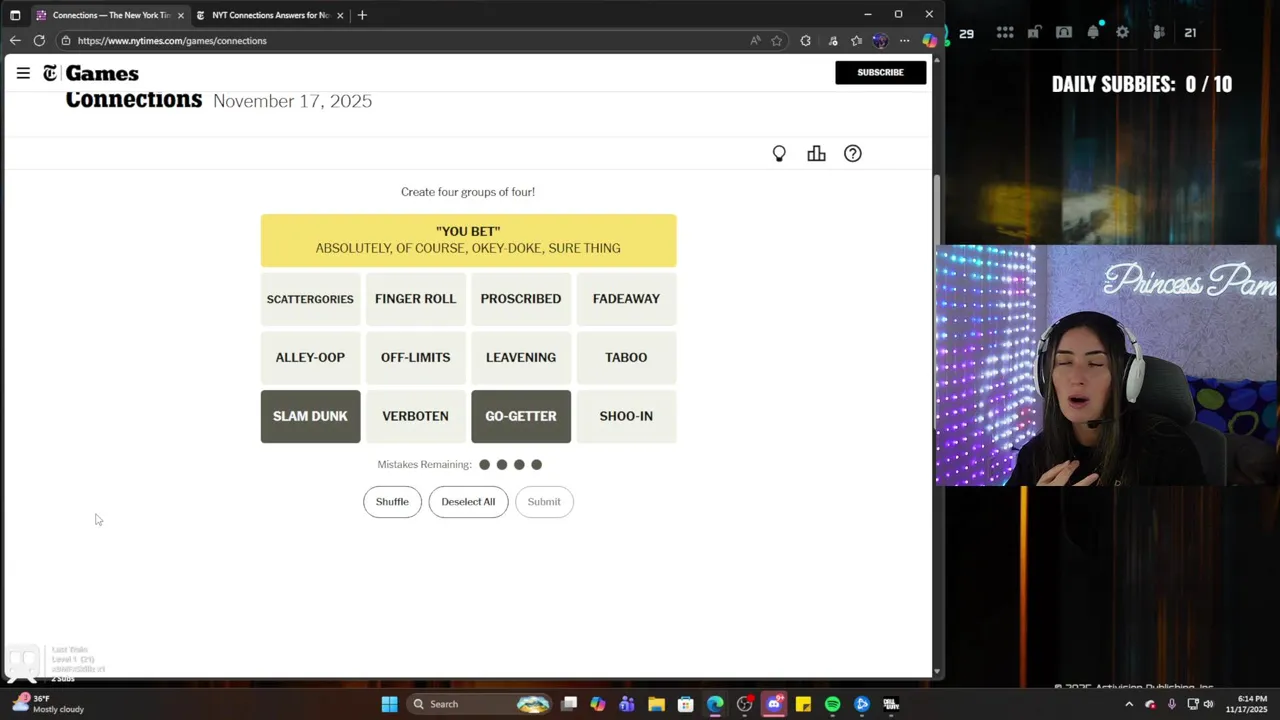Open the Sticky Notes taskbar icon
The image size is (1280, 720).
[803, 704]
